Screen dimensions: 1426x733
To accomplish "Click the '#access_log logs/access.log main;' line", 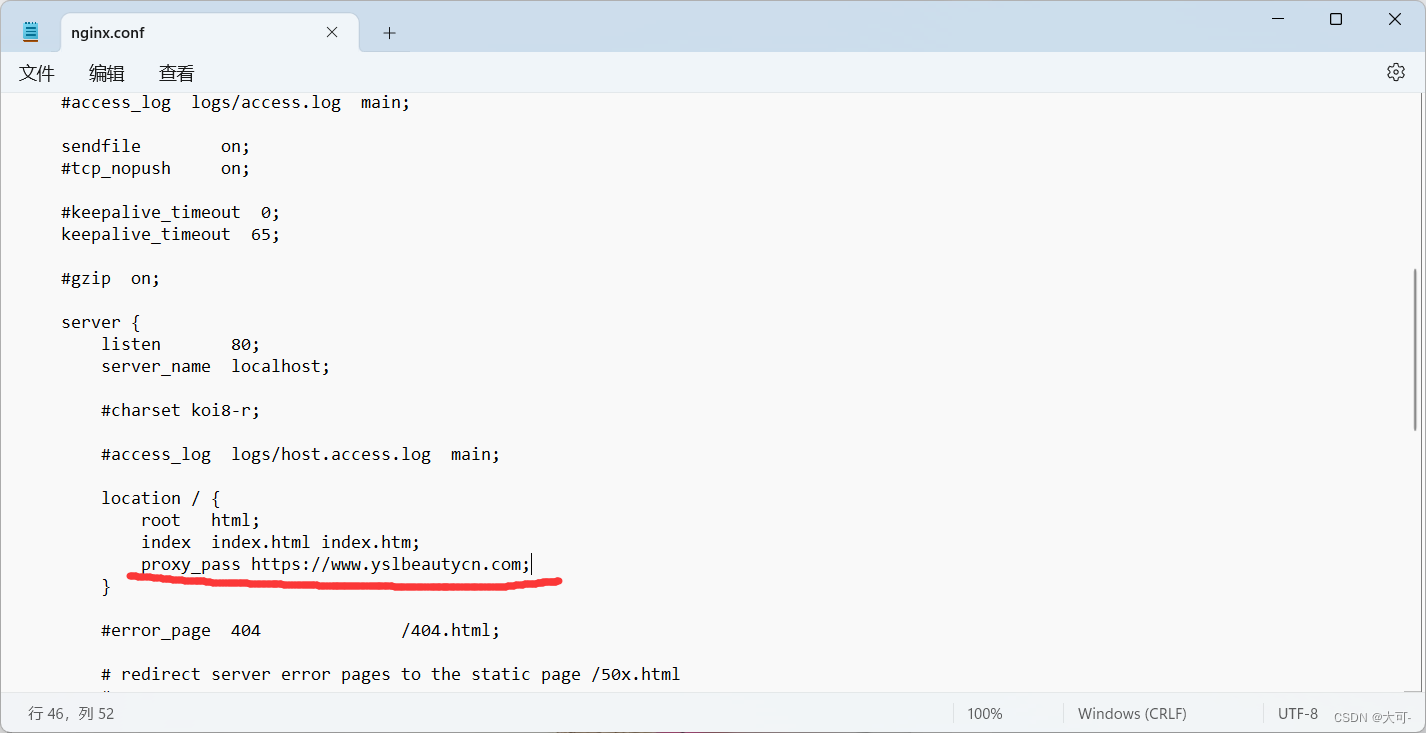I will click(236, 102).
